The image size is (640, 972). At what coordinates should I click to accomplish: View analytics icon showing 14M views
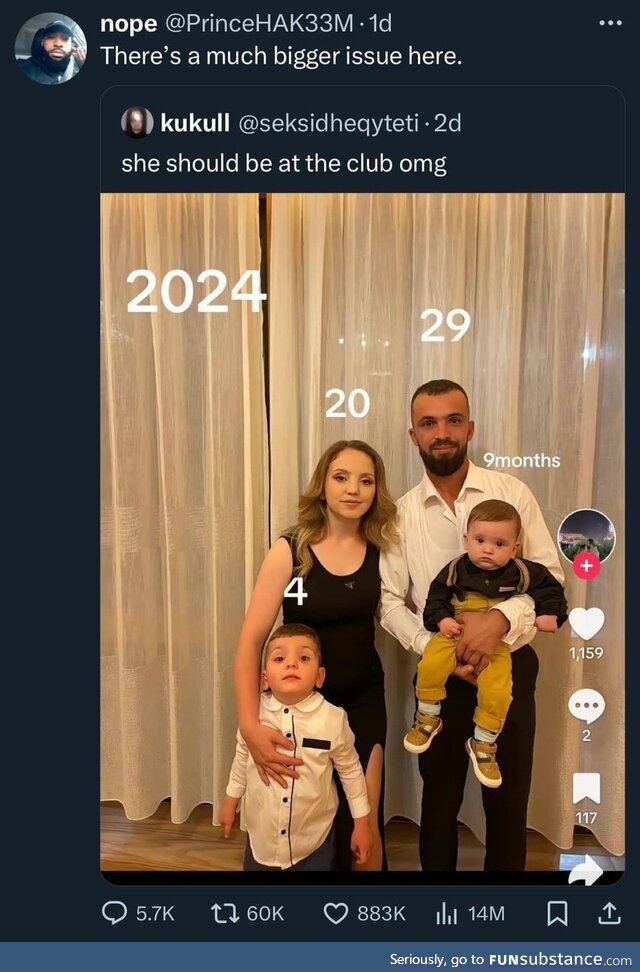point(447,913)
